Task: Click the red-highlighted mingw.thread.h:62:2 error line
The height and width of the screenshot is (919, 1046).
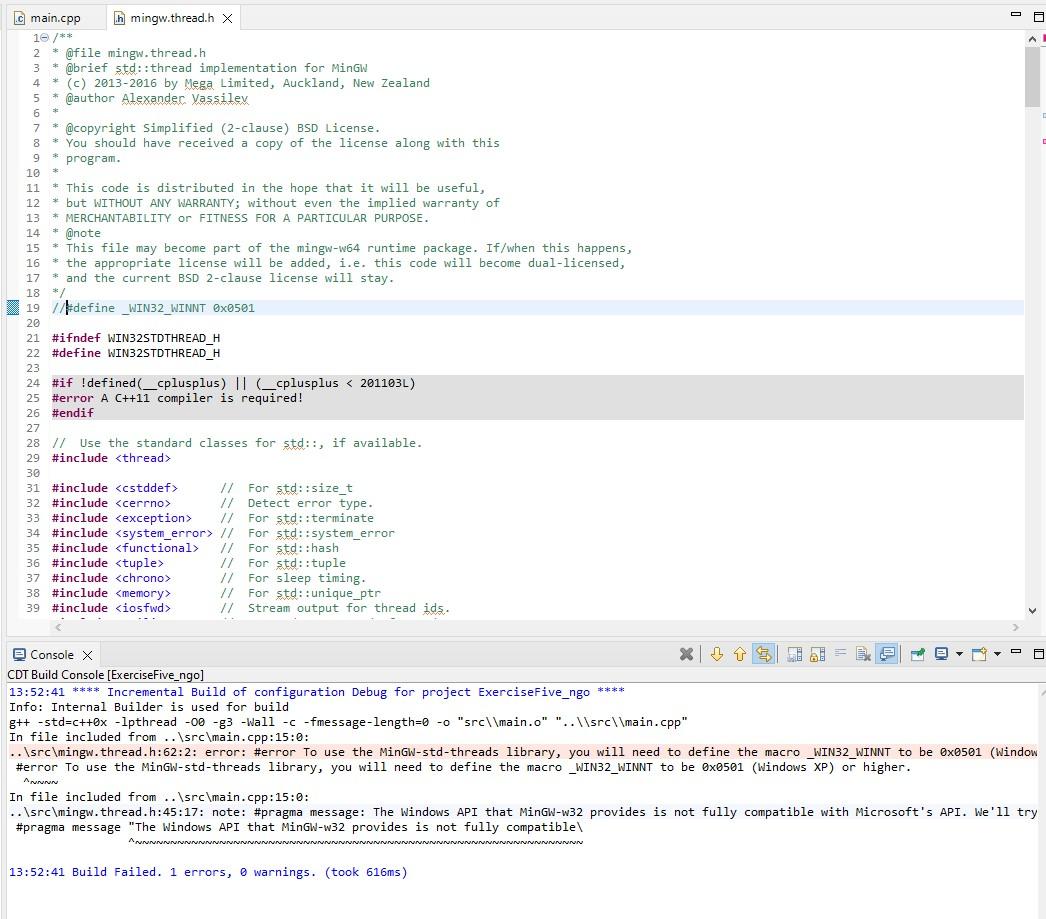Action: pyautogui.click(x=523, y=752)
